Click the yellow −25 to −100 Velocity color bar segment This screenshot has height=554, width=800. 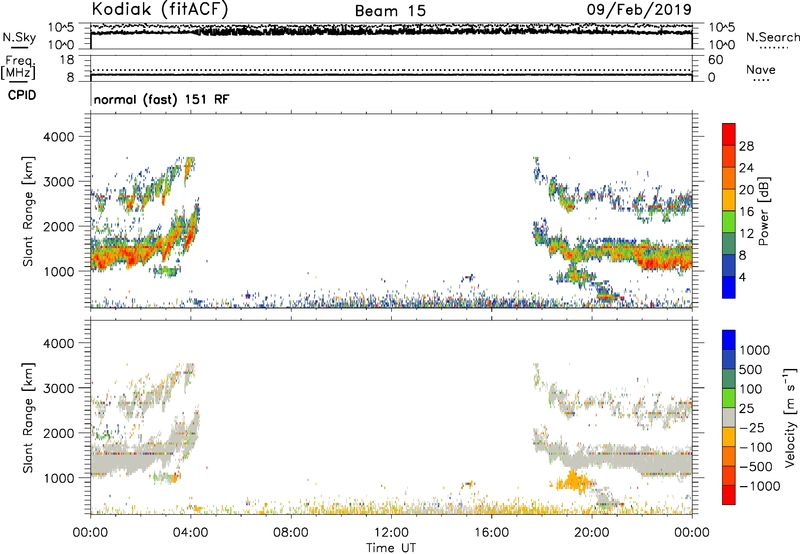(x=729, y=437)
